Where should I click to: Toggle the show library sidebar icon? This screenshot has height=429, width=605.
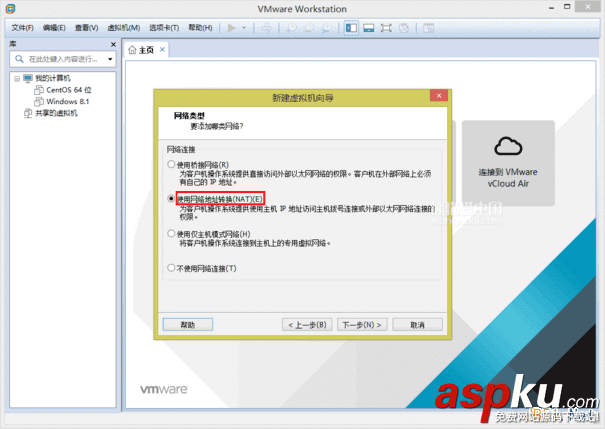pyautogui.click(x=351, y=28)
